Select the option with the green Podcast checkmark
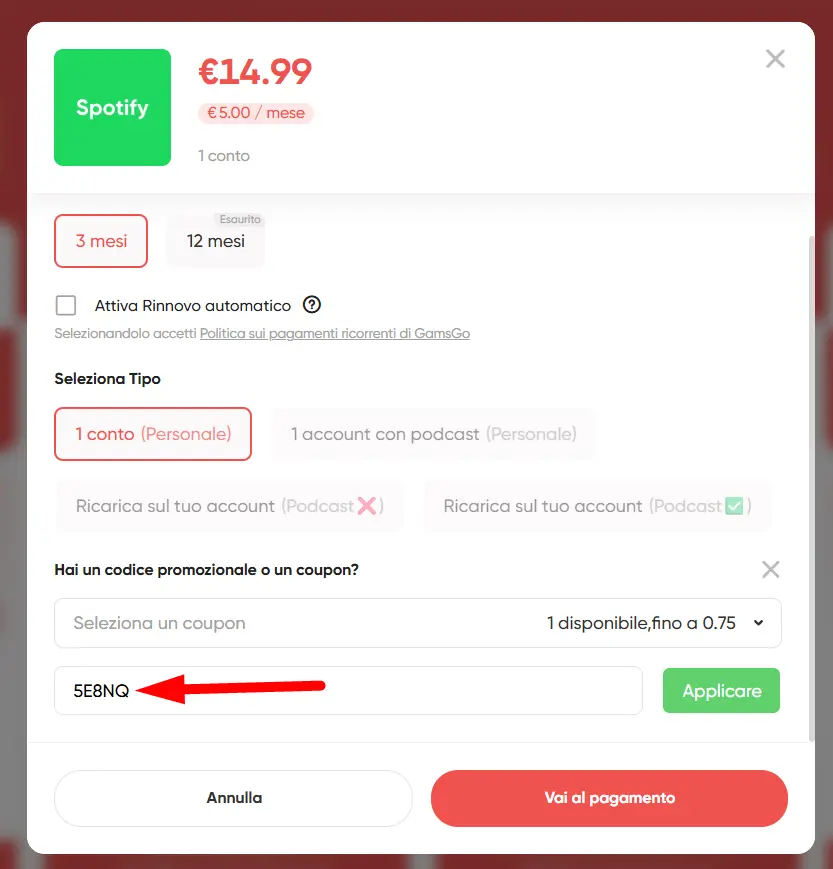 pyautogui.click(x=597, y=506)
